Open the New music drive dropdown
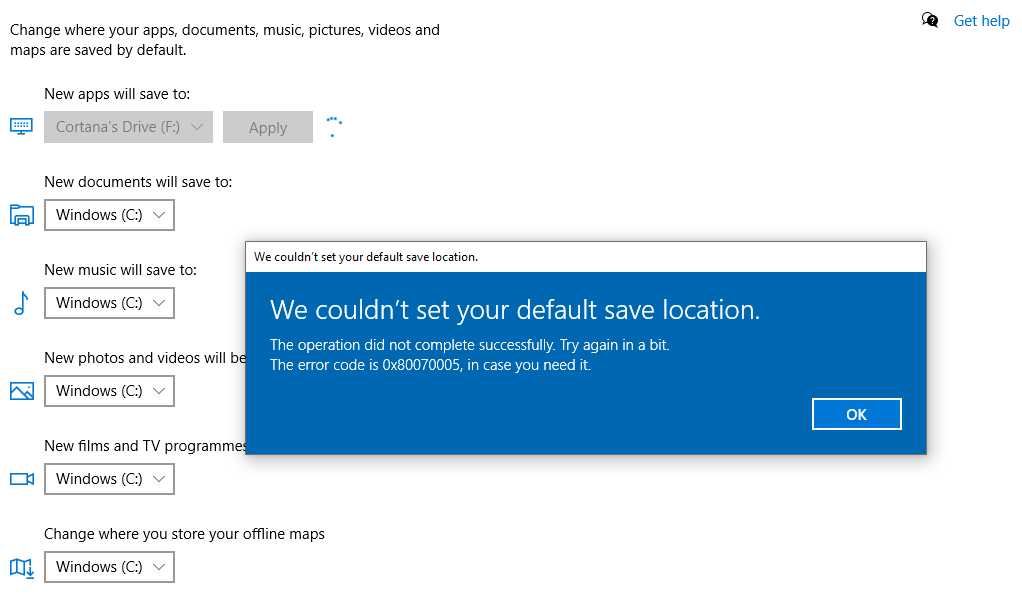Image resolution: width=1022 pixels, height=611 pixels. coord(110,303)
